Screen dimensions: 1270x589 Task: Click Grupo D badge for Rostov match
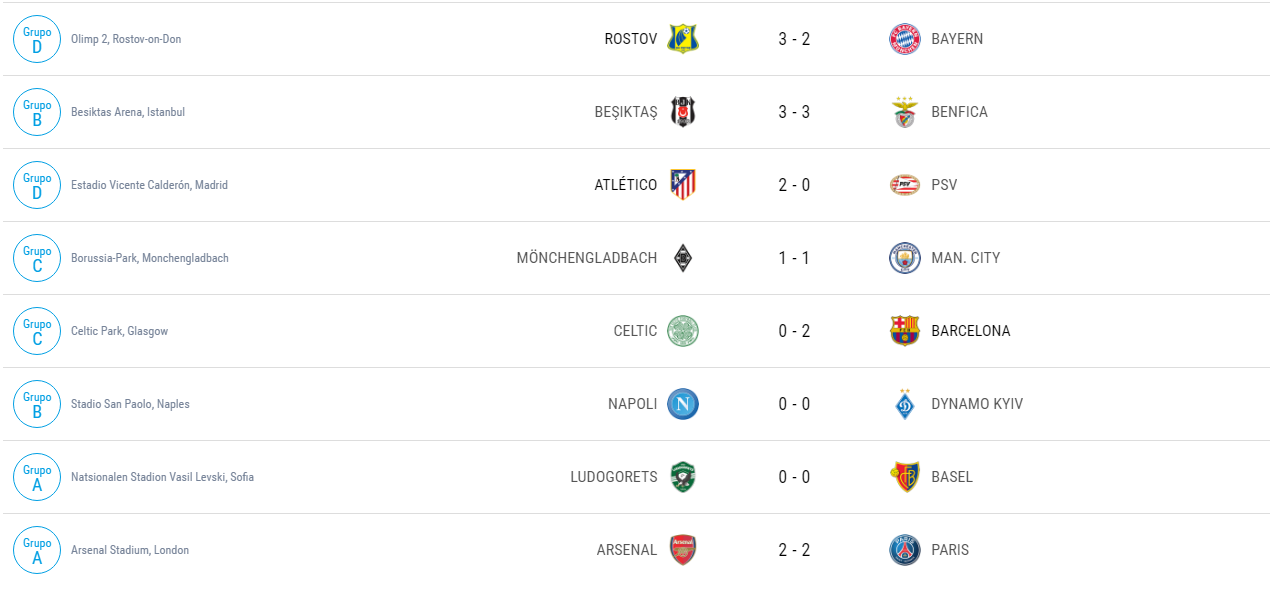pyautogui.click(x=37, y=39)
